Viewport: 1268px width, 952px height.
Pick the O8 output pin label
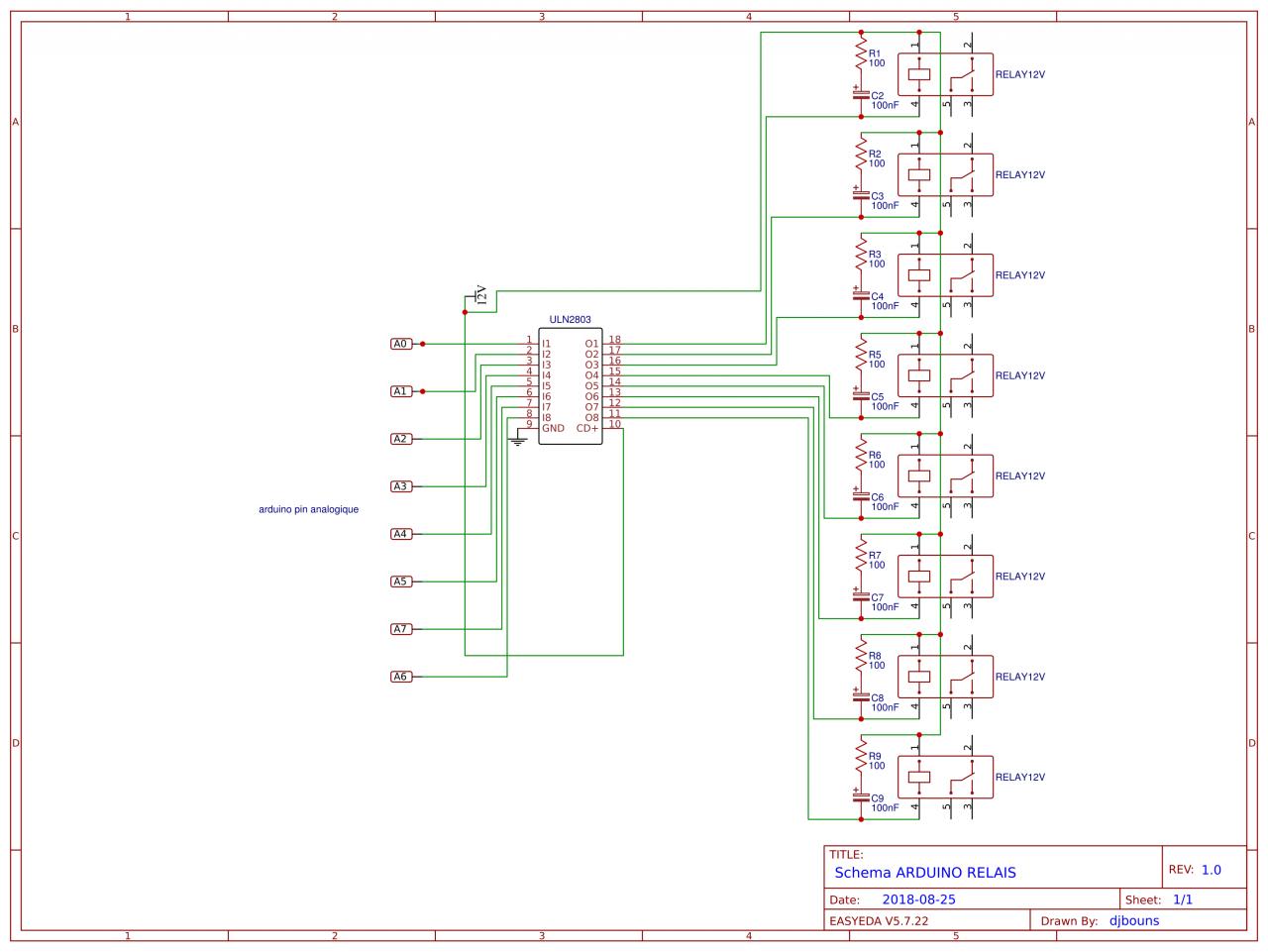[591, 418]
